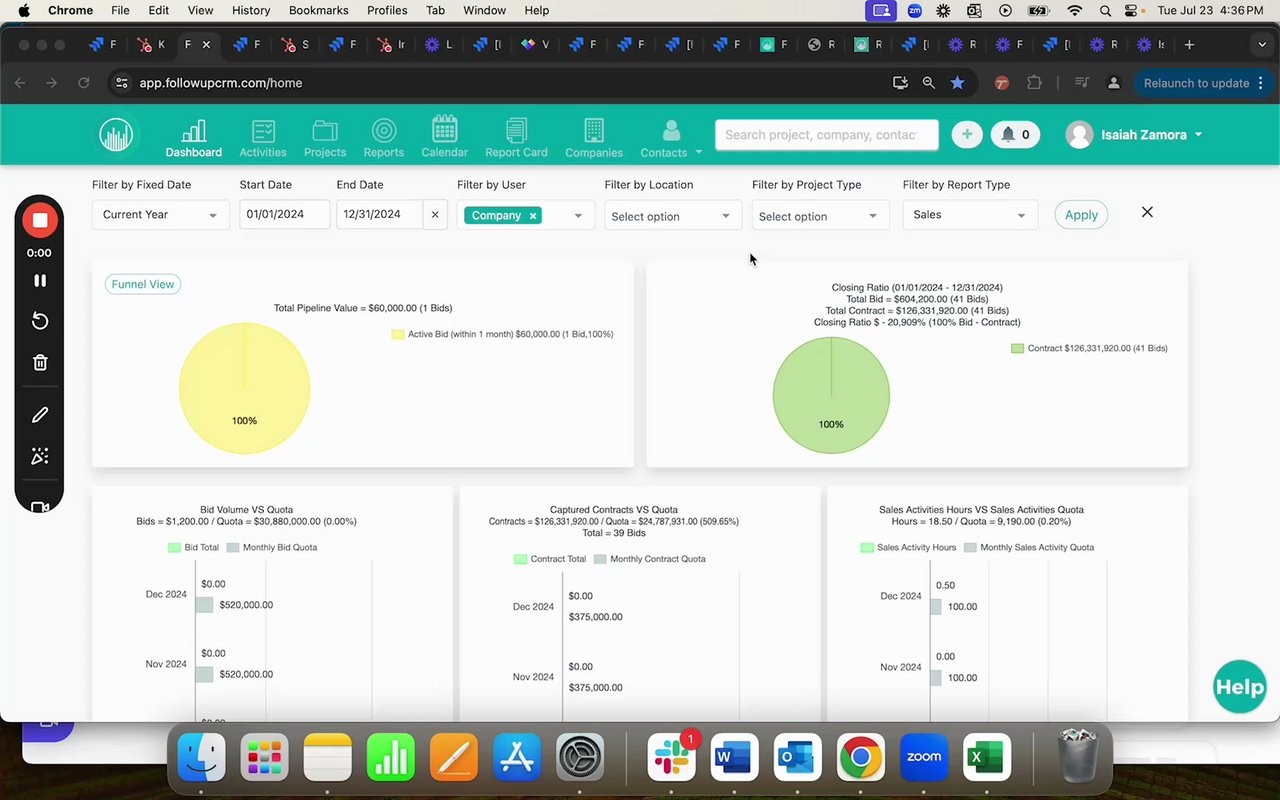Open the Profiles menu

[387, 10]
